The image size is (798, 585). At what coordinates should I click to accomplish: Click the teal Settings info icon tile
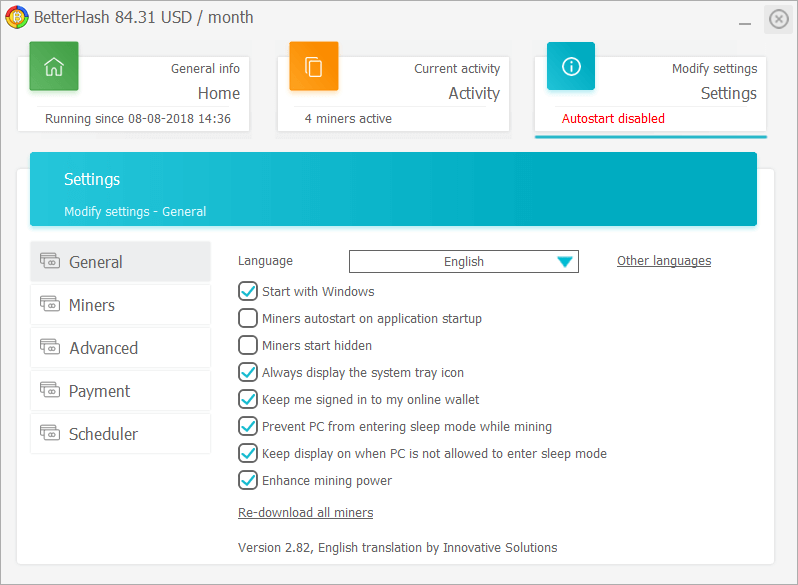pyautogui.click(x=571, y=66)
